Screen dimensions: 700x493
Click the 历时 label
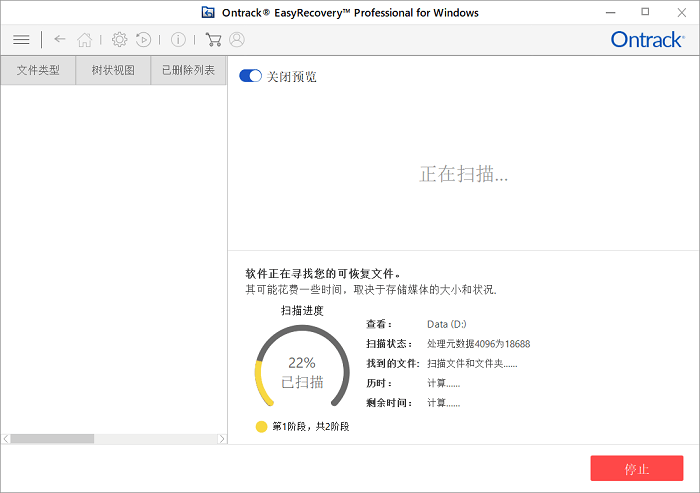(x=379, y=383)
